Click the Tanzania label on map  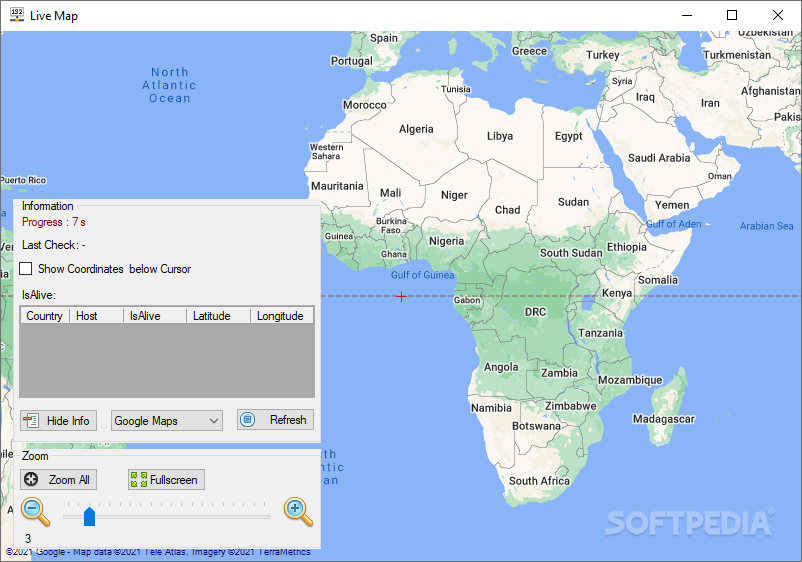click(x=600, y=333)
